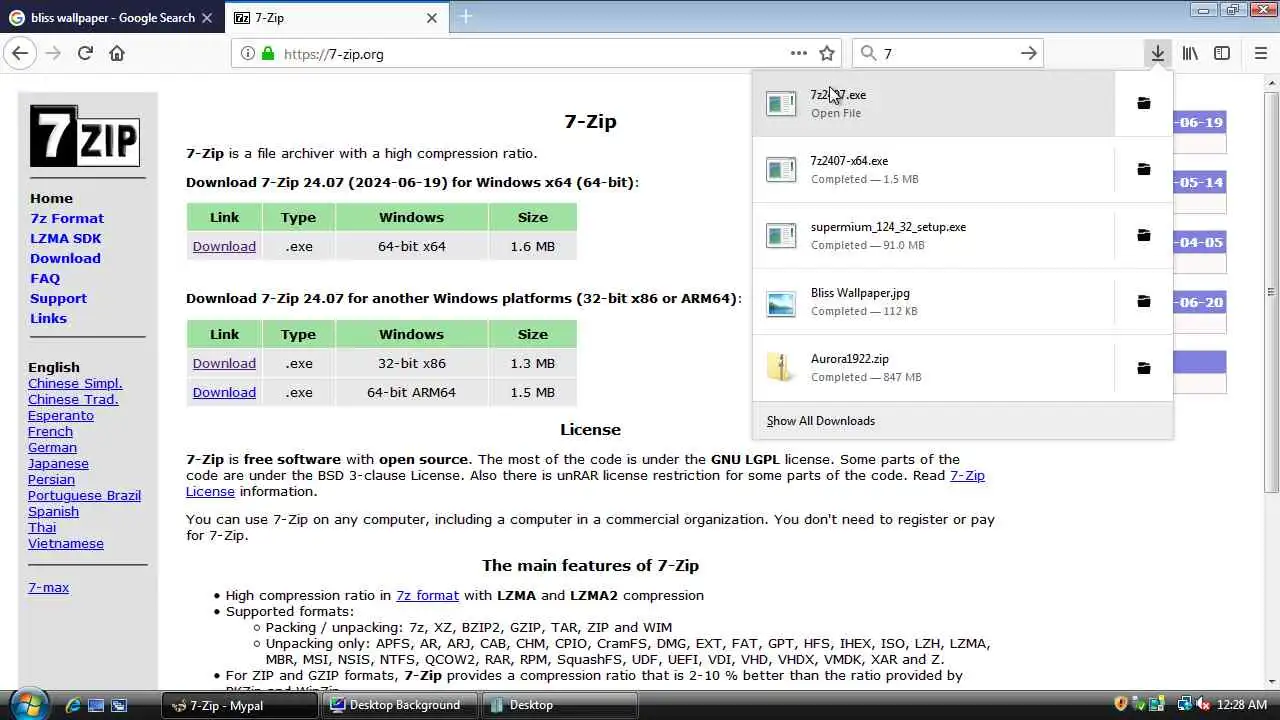Open the hamburger application menu

tap(1260, 53)
